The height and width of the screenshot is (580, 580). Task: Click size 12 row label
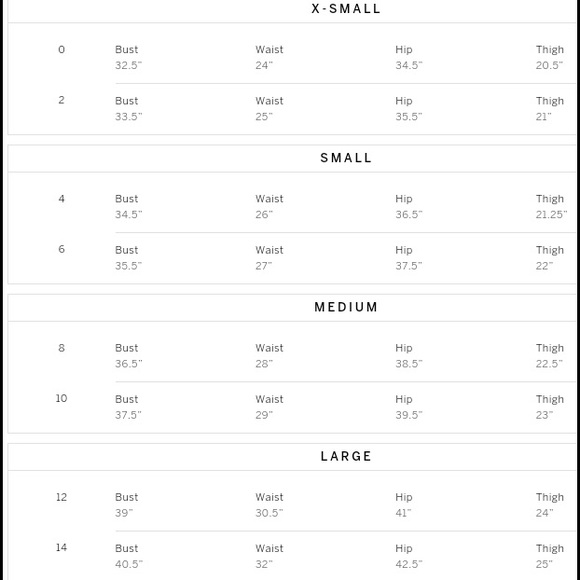(61, 497)
